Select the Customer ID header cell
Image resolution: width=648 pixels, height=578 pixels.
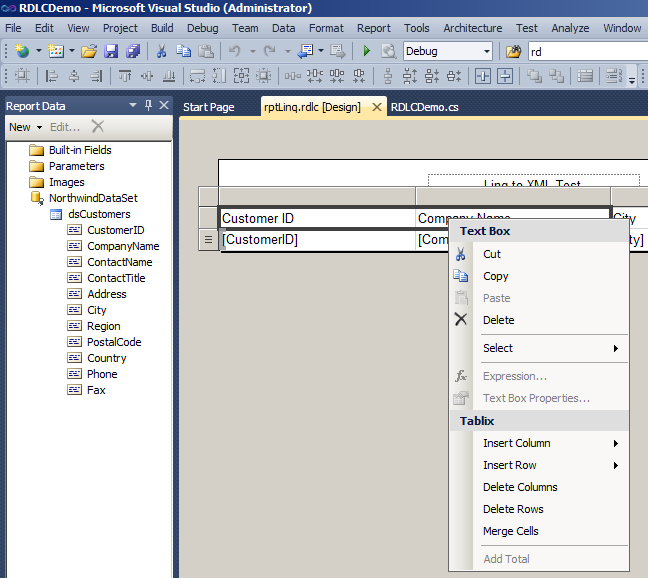point(317,218)
